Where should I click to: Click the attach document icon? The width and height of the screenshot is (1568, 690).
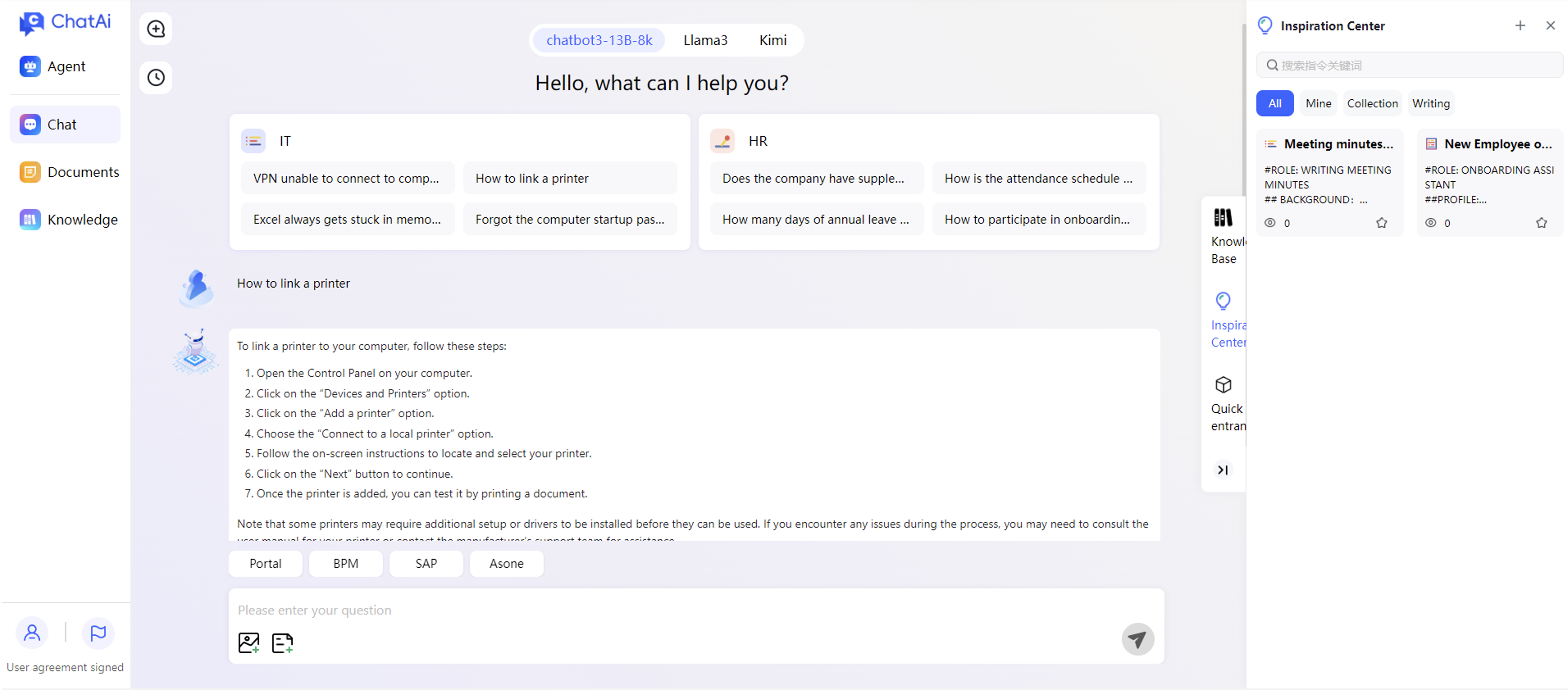point(282,642)
